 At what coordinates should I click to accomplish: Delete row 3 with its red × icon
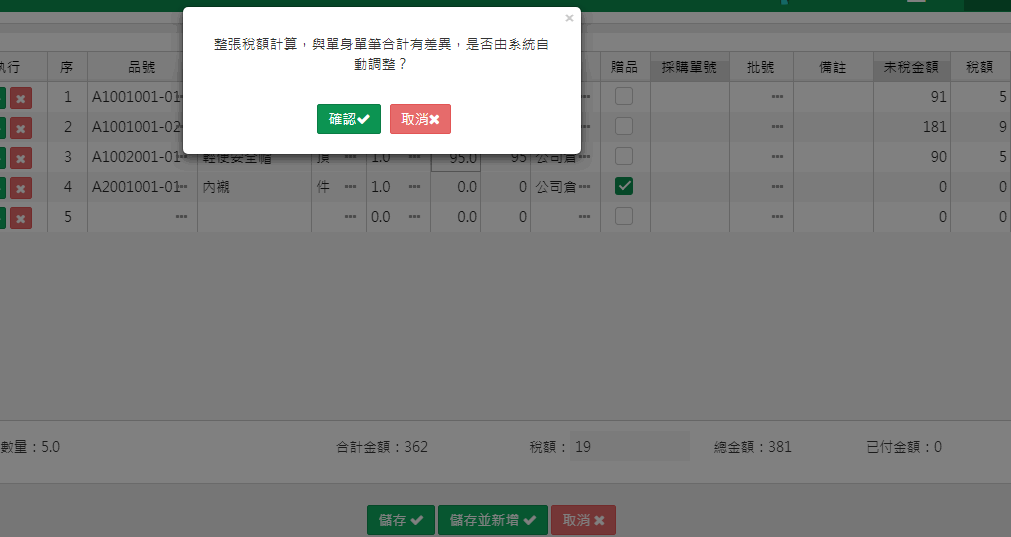pos(21,158)
